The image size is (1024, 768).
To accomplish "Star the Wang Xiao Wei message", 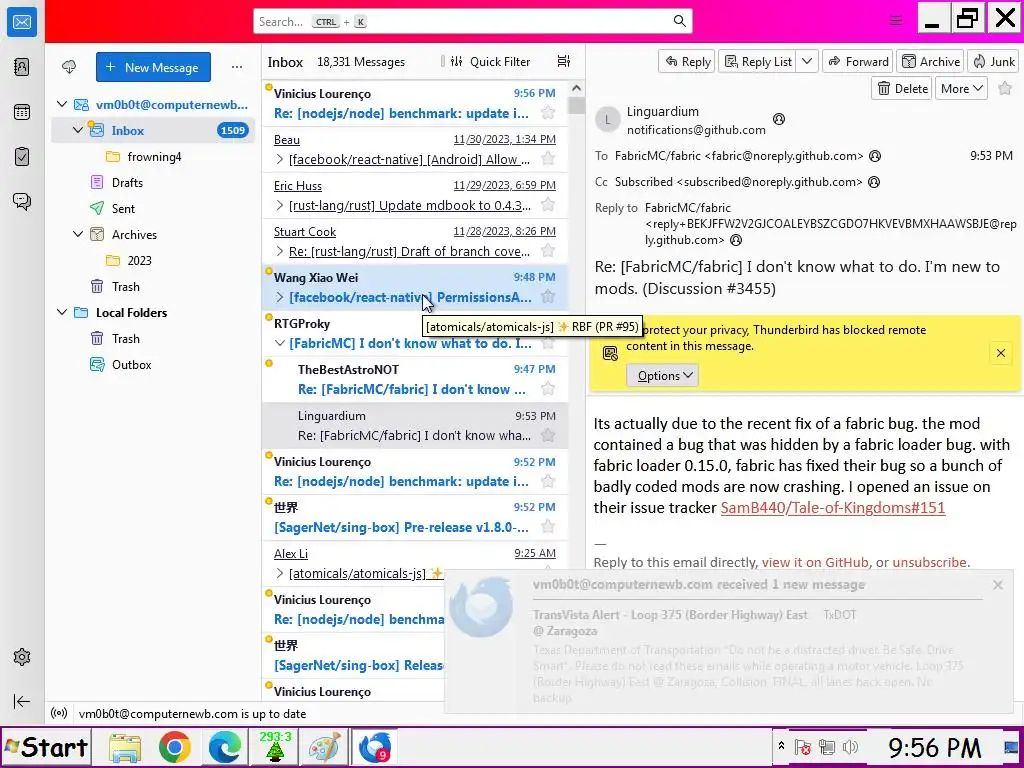I will [x=548, y=297].
